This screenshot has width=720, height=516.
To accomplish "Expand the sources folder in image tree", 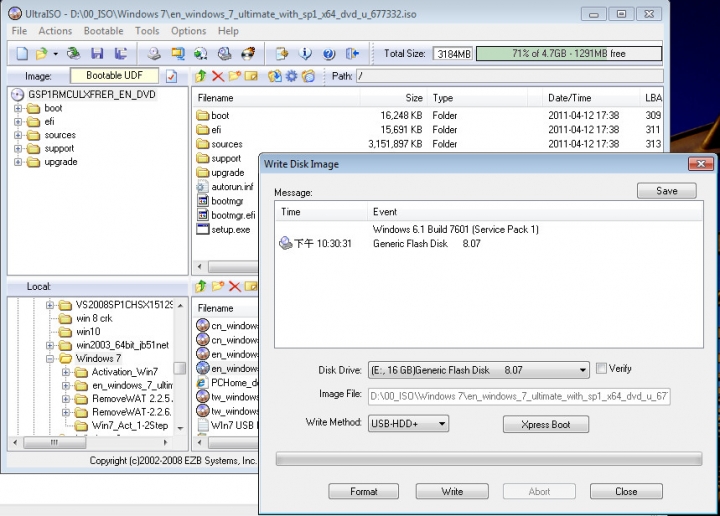I will [18, 135].
